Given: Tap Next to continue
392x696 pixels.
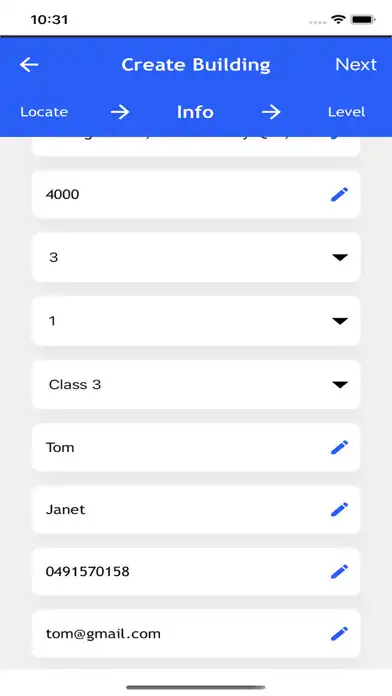Looking at the screenshot, I should tap(356, 65).
